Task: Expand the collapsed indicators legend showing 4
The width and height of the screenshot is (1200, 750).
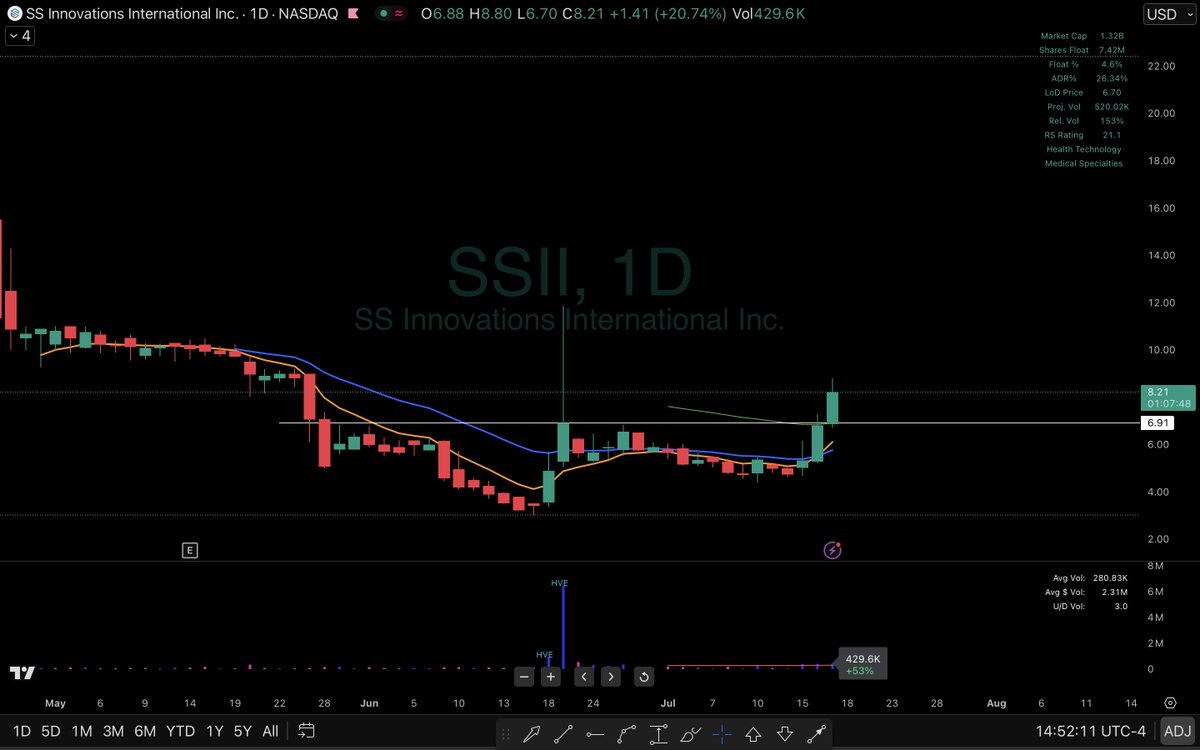Action: pos(18,36)
